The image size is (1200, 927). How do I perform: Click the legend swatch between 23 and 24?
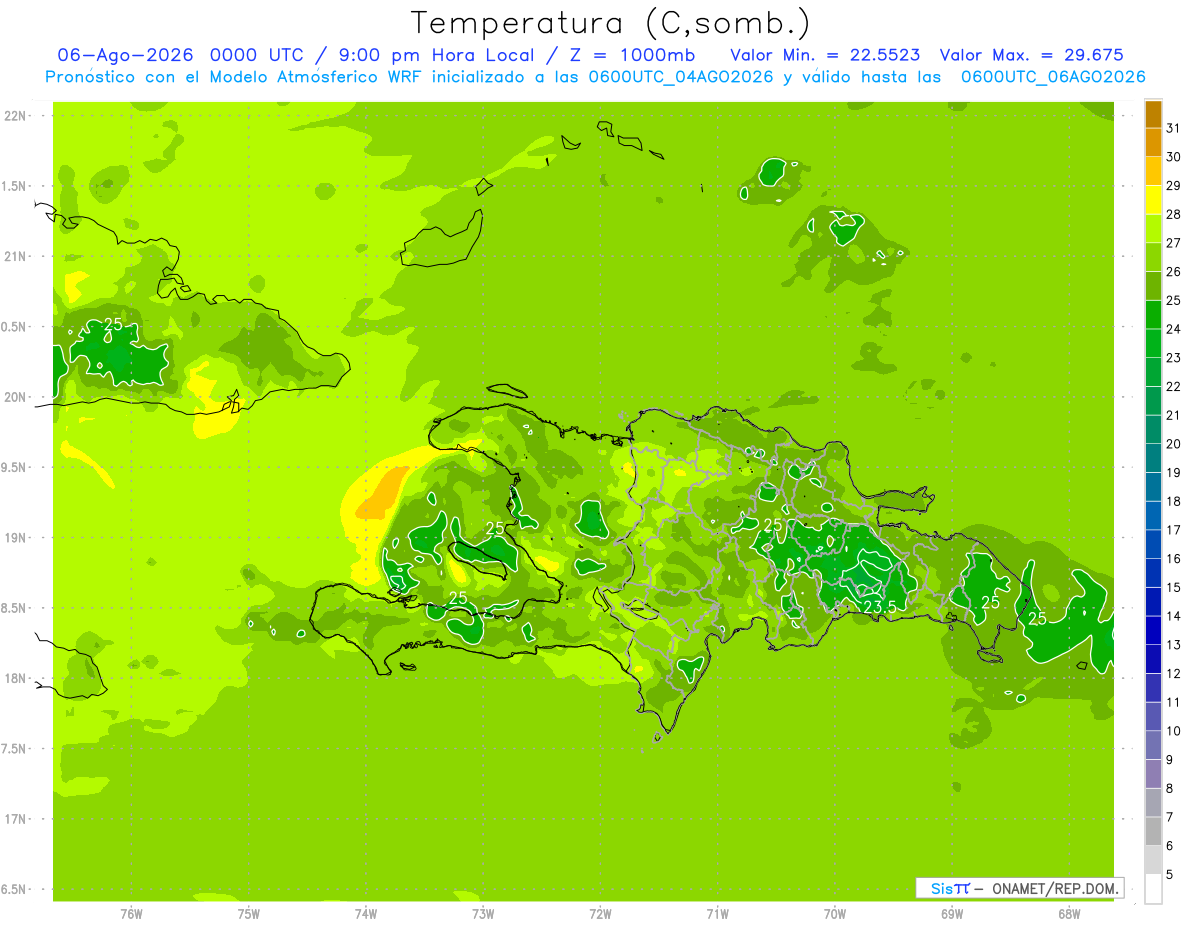point(1153,343)
